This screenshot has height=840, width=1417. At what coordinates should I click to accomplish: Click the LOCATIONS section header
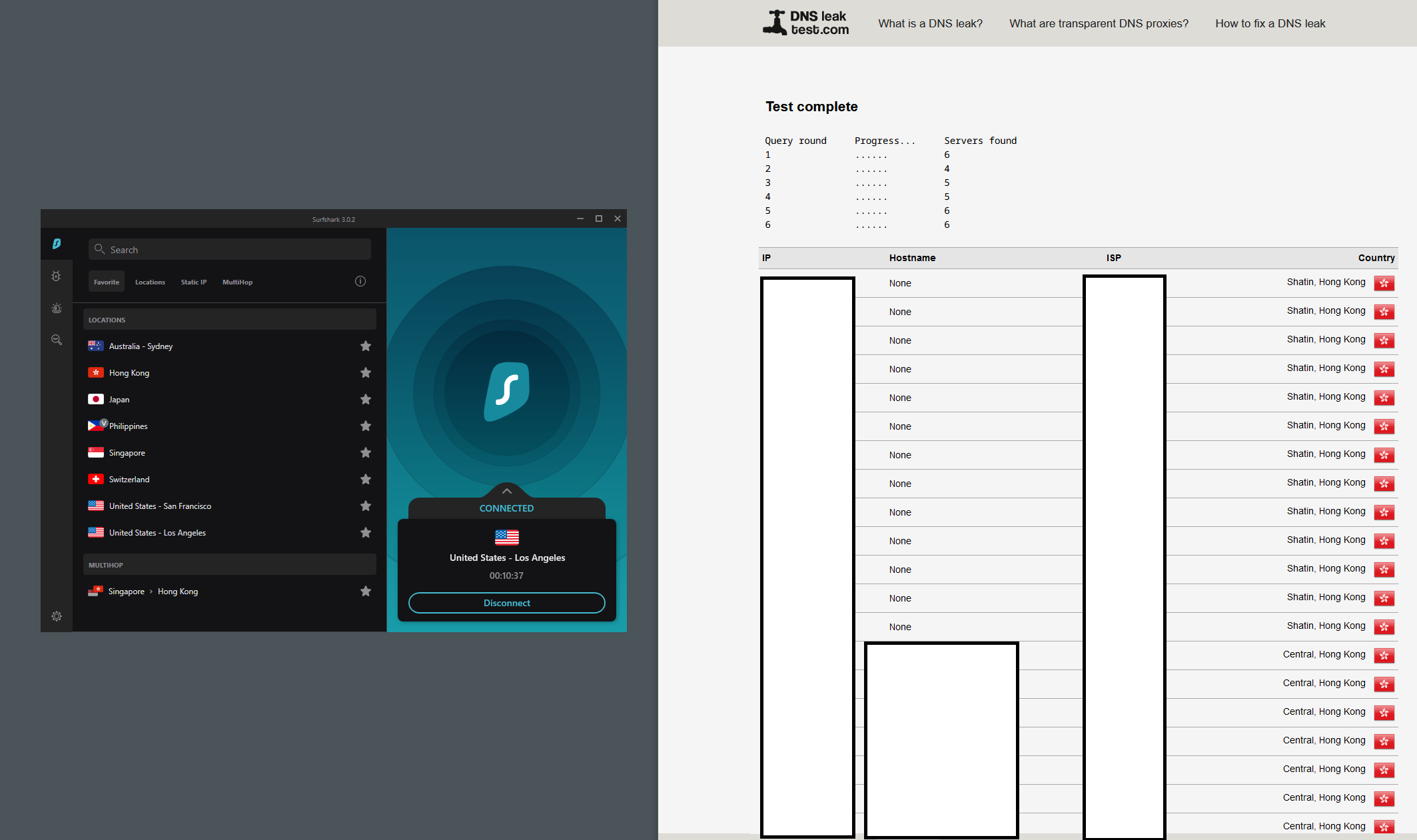[x=230, y=319]
